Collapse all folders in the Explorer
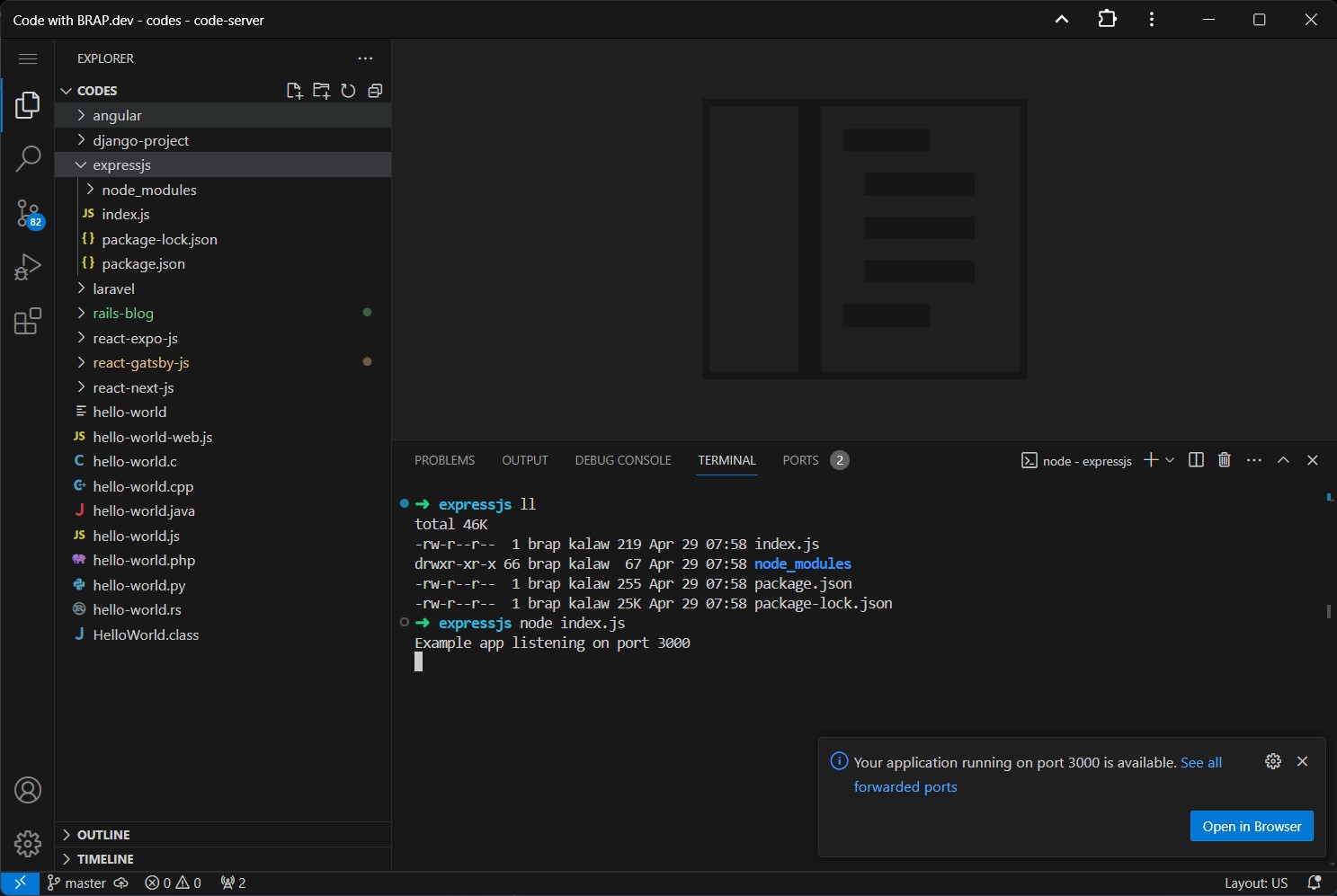The width and height of the screenshot is (1337, 896). tap(375, 90)
